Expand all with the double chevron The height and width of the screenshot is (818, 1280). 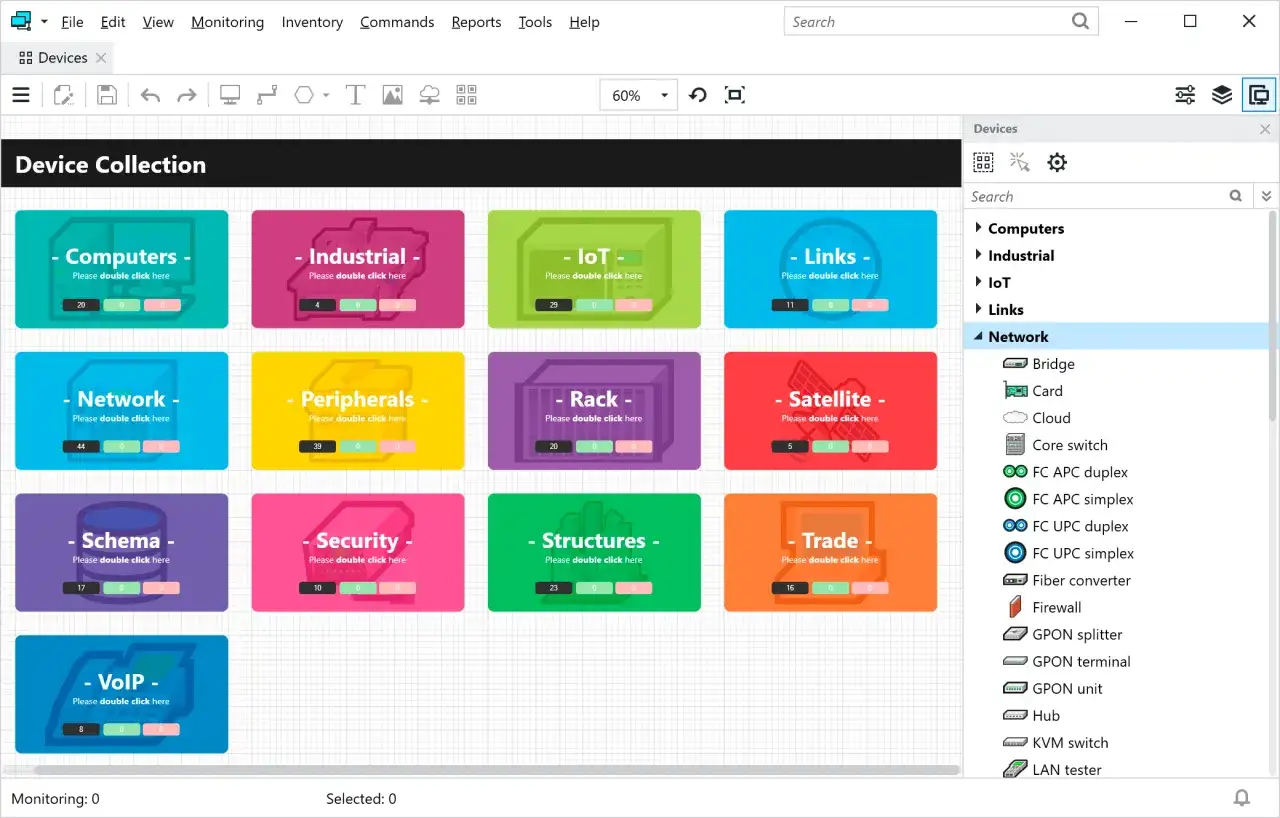click(x=1266, y=196)
